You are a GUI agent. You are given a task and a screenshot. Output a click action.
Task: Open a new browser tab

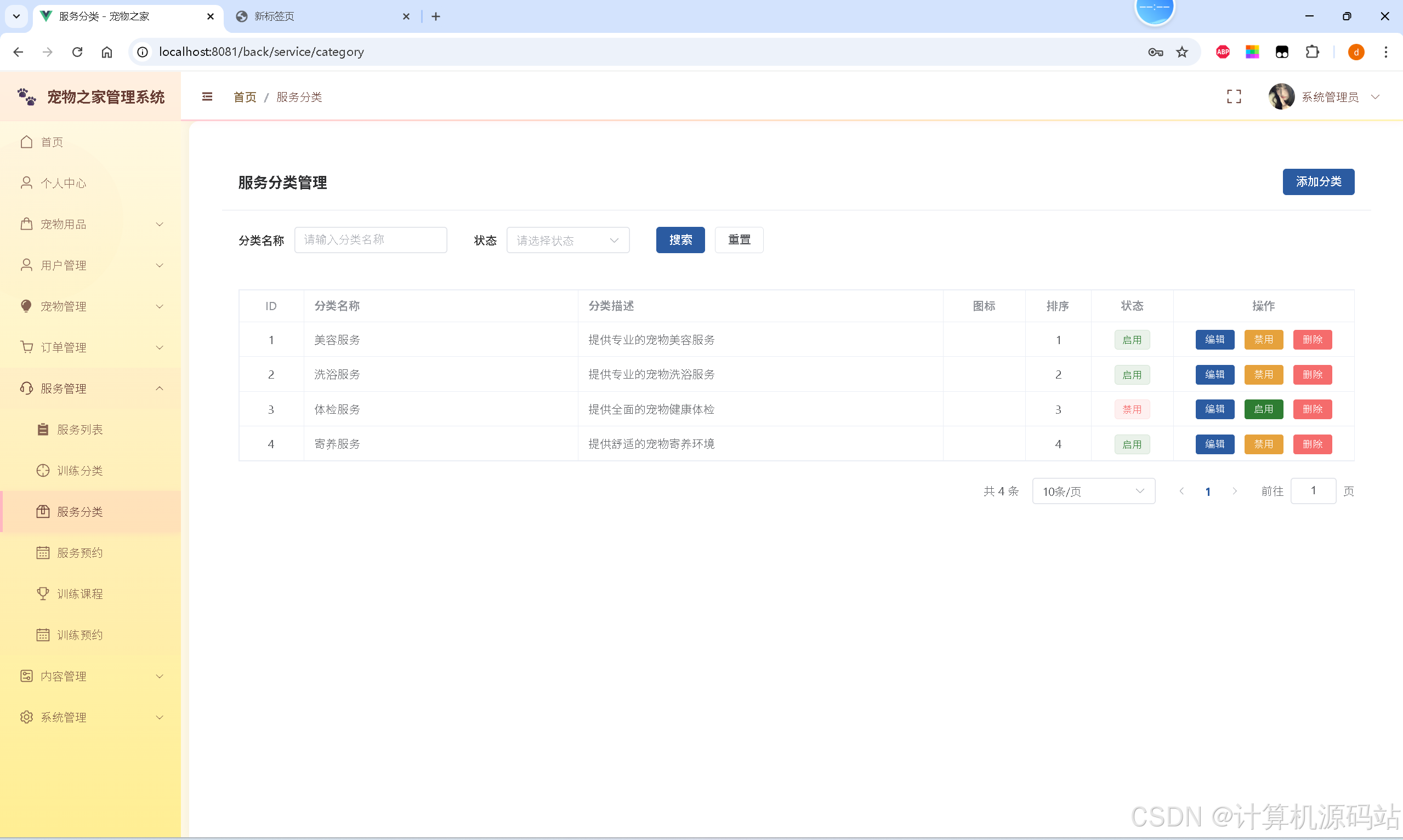[435, 16]
